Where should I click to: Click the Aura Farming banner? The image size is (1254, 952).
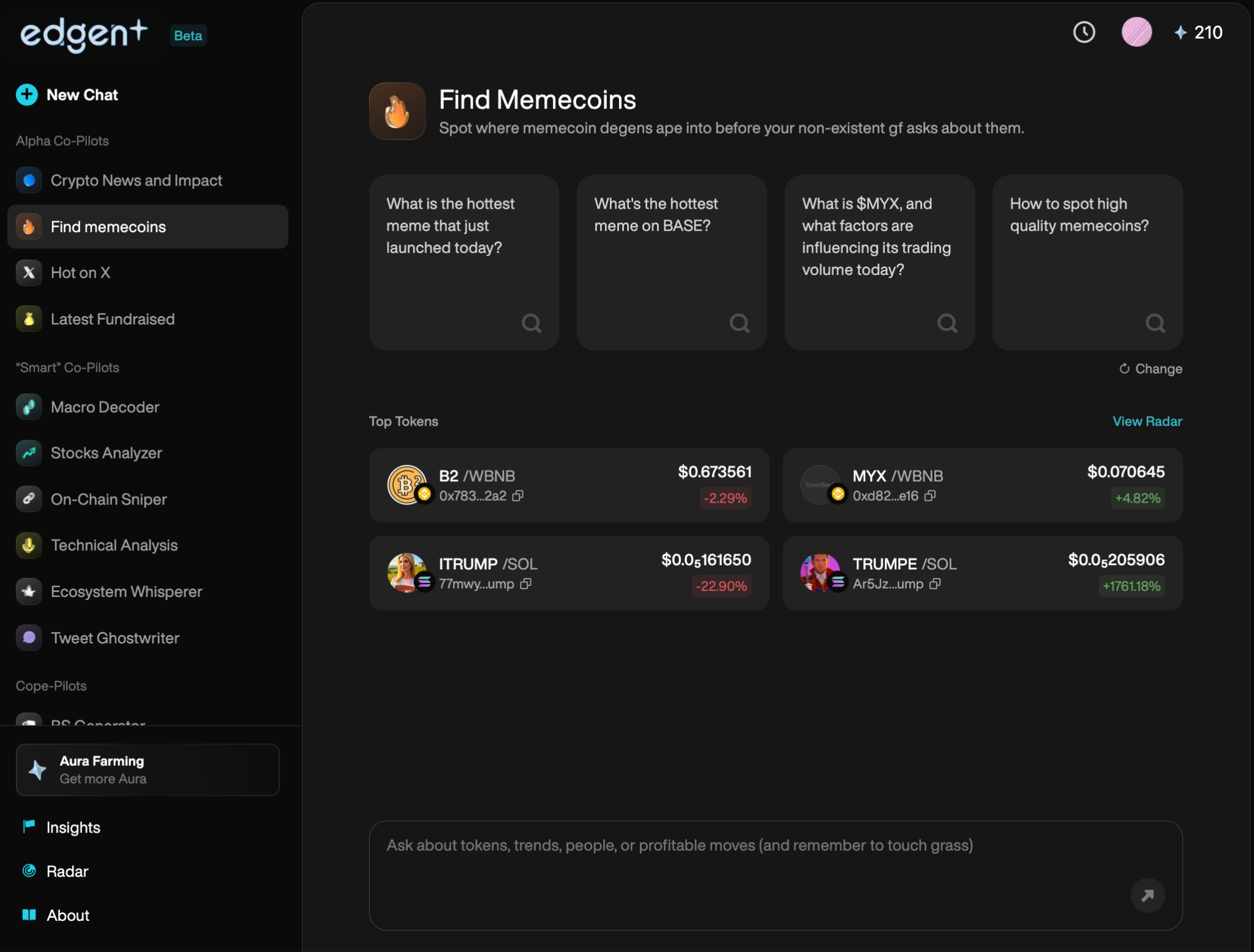pyautogui.click(x=148, y=770)
